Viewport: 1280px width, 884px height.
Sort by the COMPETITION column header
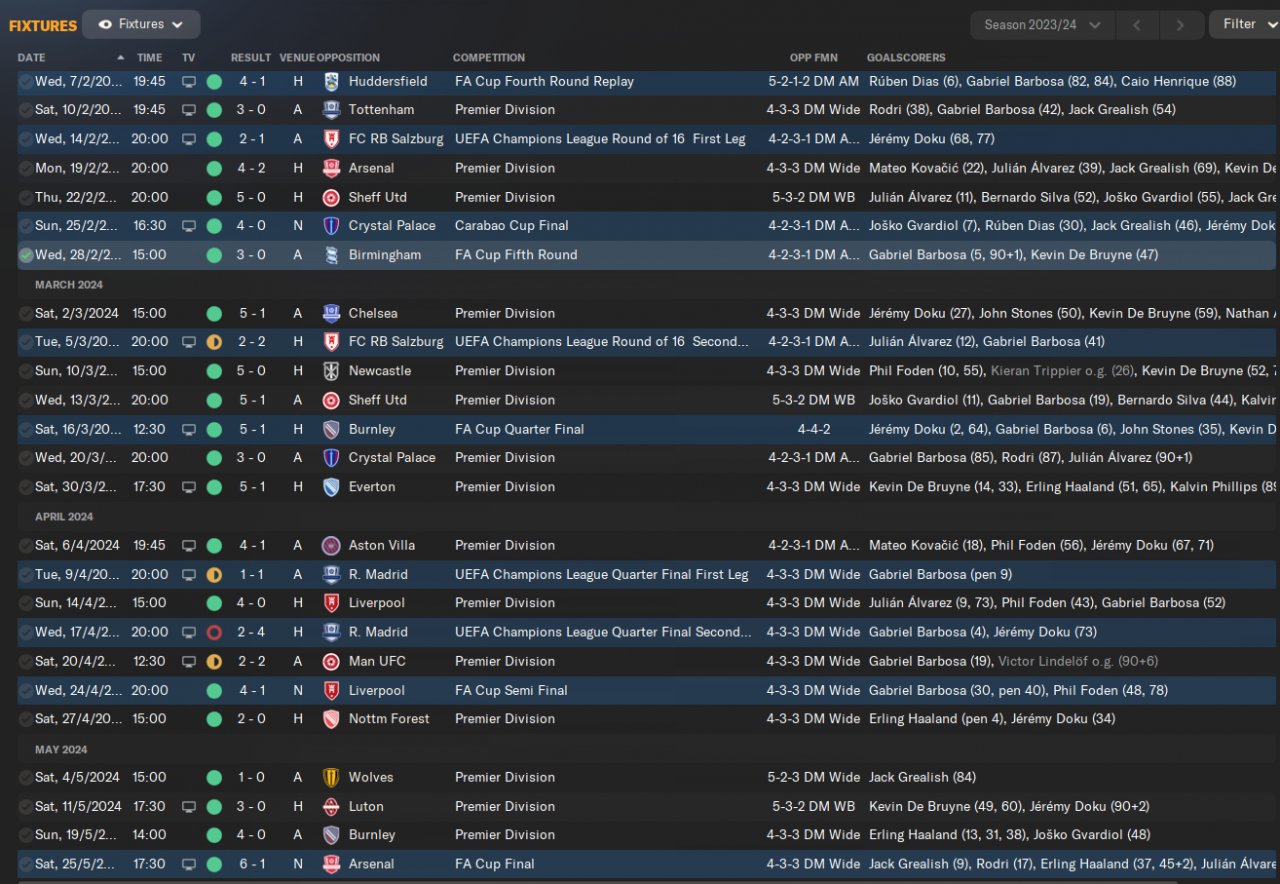(x=489, y=58)
